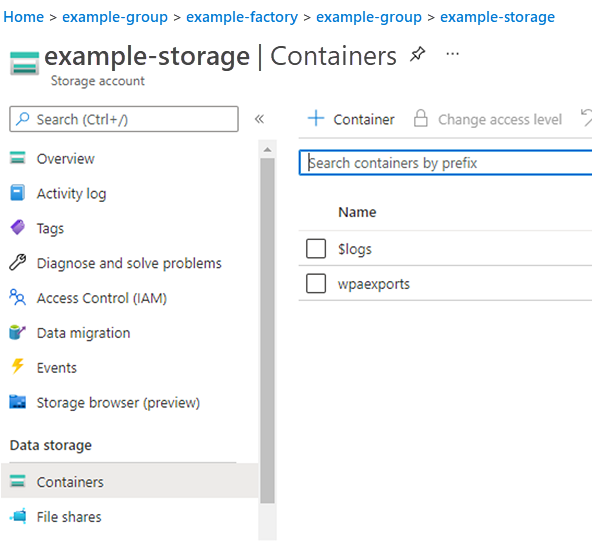
Task: Open File shares menu item
Action: click(69, 517)
